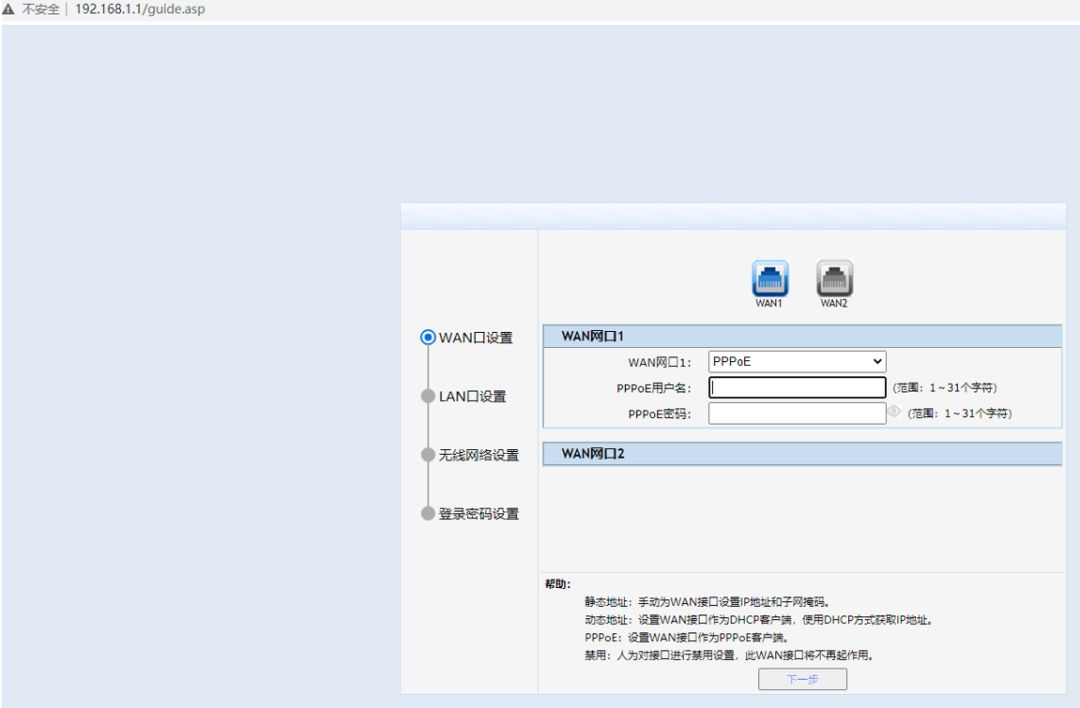Click the range hint beside PPPoE密码 field
The image size is (1080, 708).
(x=959, y=413)
